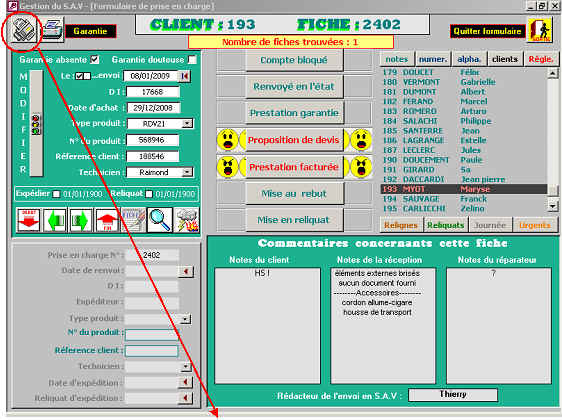Click the fax/print machine icon circled in red
Screen dimensions: 562x420
(23, 30)
